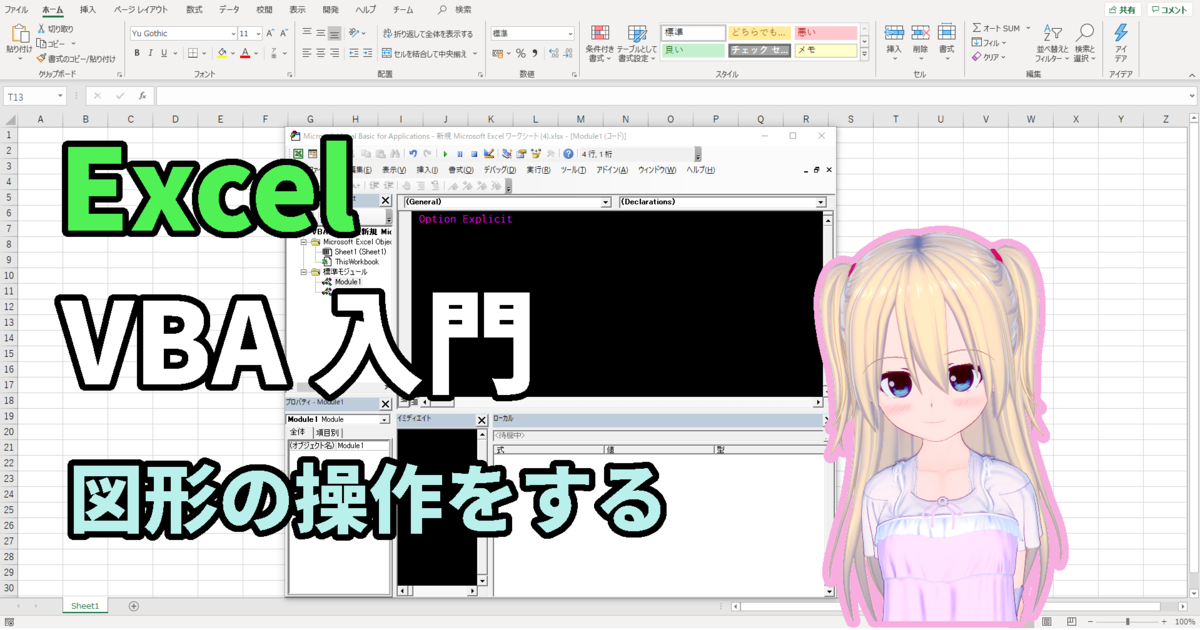Click the Name Box showing T13
The height and width of the screenshot is (630, 1200).
coord(35,96)
